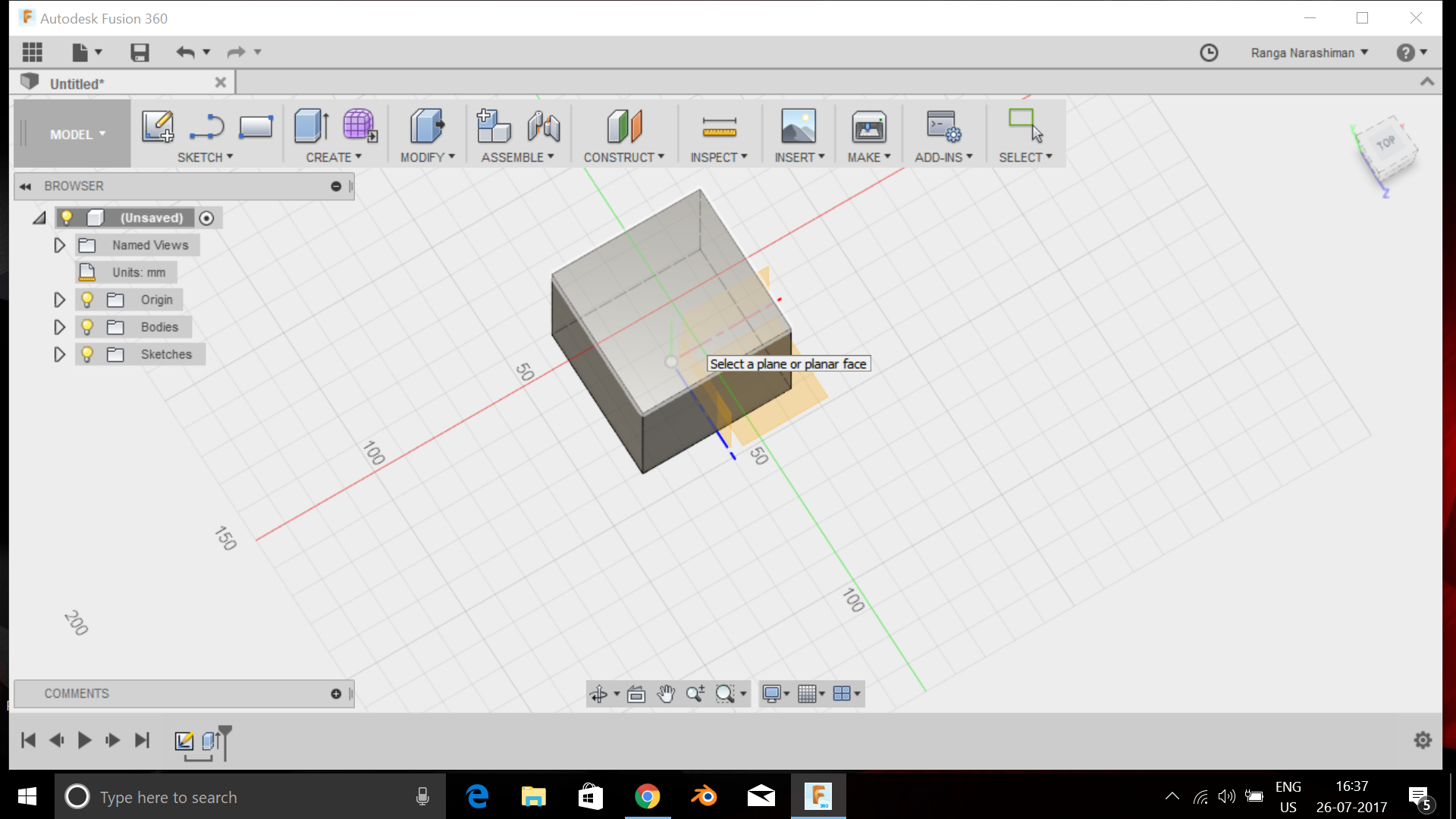Open the INSPECT menu

pyautogui.click(x=719, y=157)
